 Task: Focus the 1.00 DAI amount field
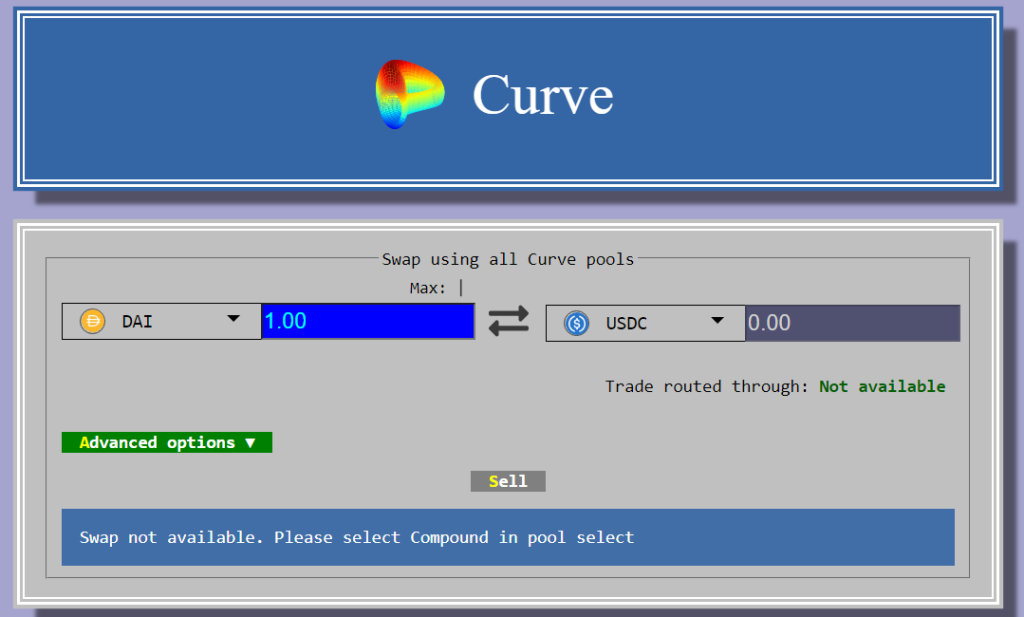[368, 321]
